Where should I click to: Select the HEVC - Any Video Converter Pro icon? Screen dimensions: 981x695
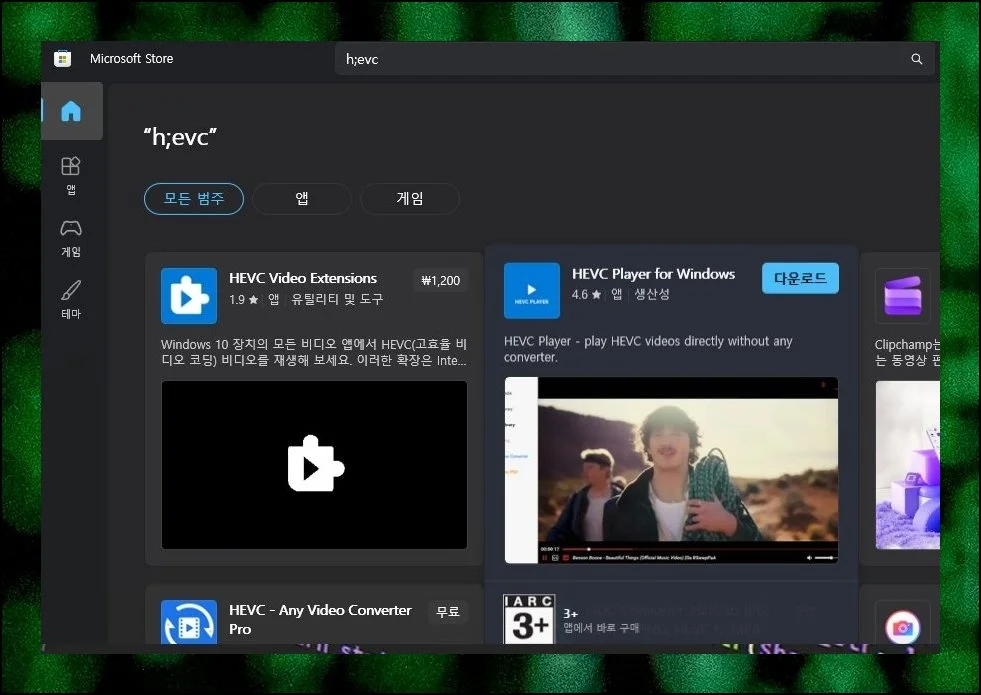[188, 620]
